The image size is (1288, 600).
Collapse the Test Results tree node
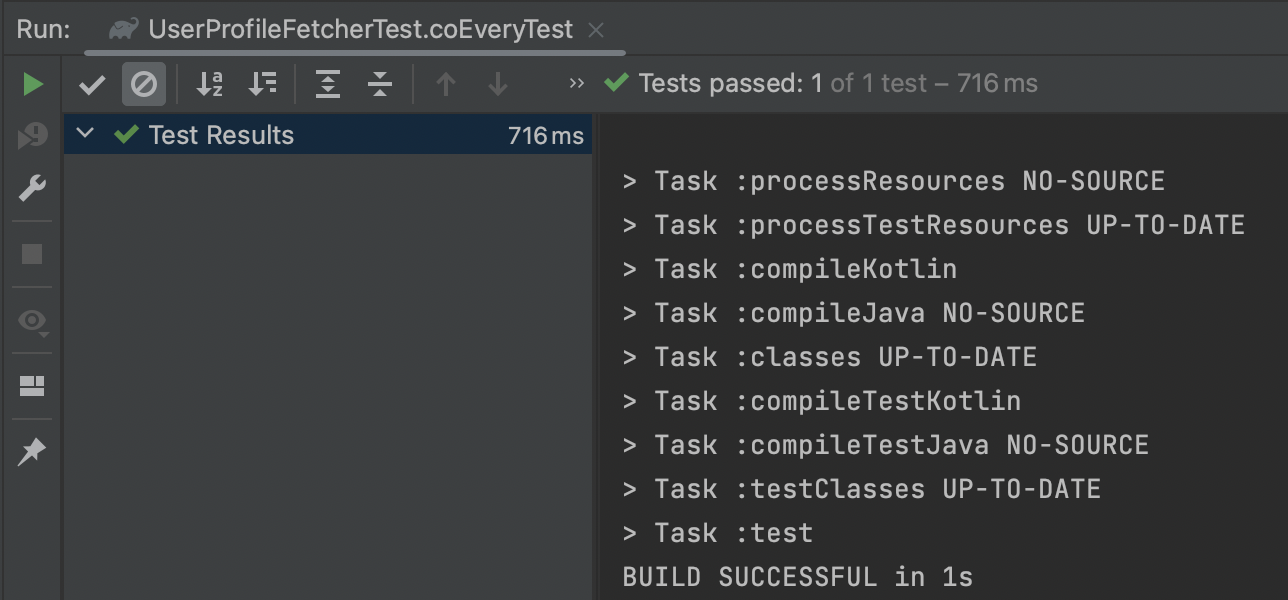85,133
